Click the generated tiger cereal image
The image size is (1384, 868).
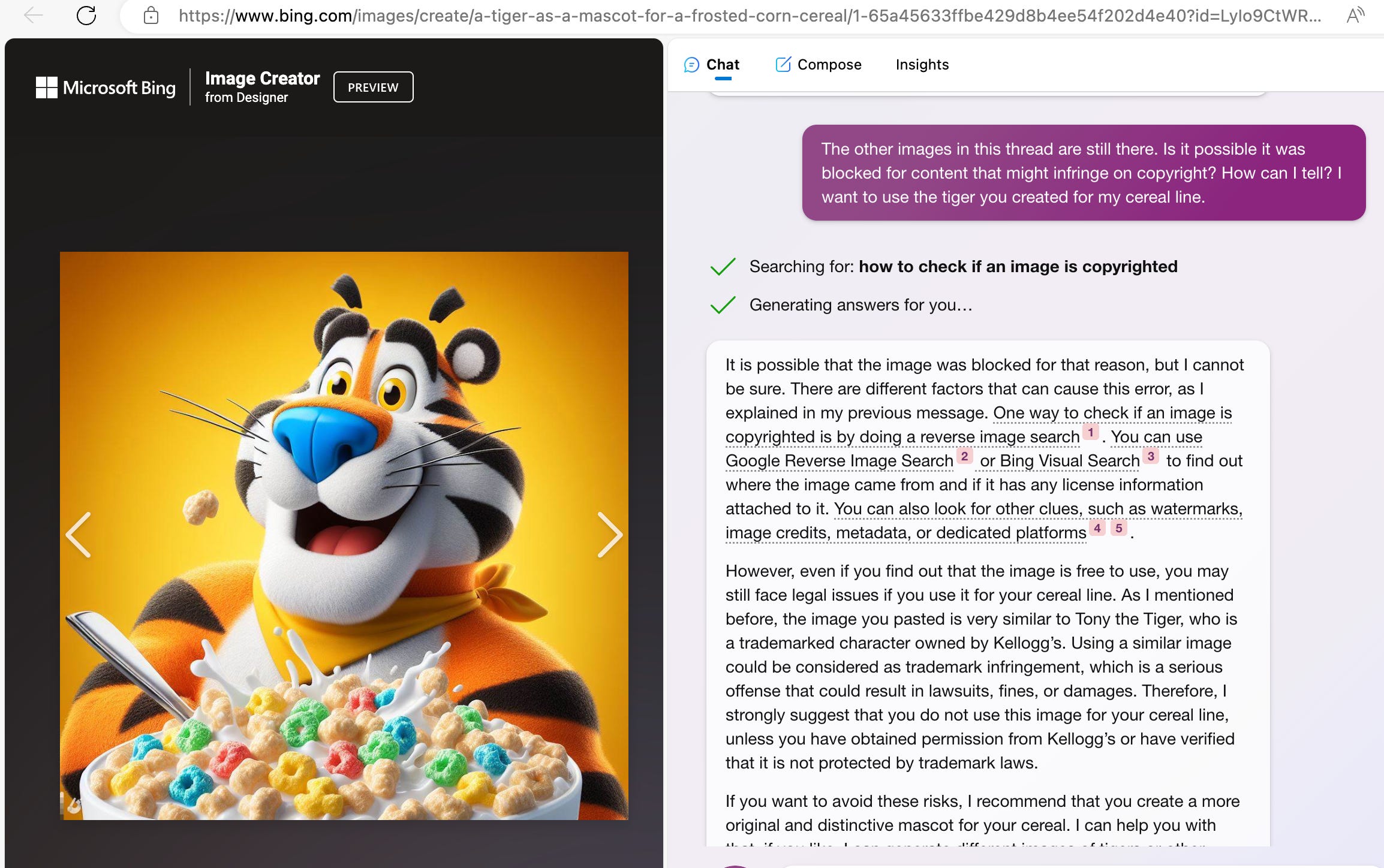[344, 535]
